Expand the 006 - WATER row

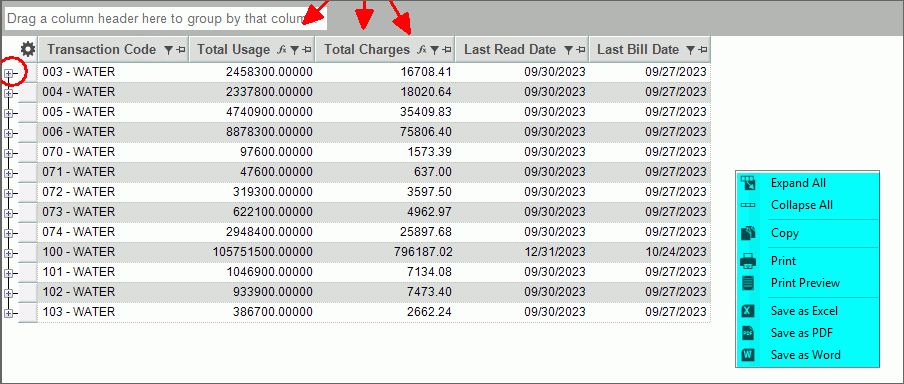[8, 133]
